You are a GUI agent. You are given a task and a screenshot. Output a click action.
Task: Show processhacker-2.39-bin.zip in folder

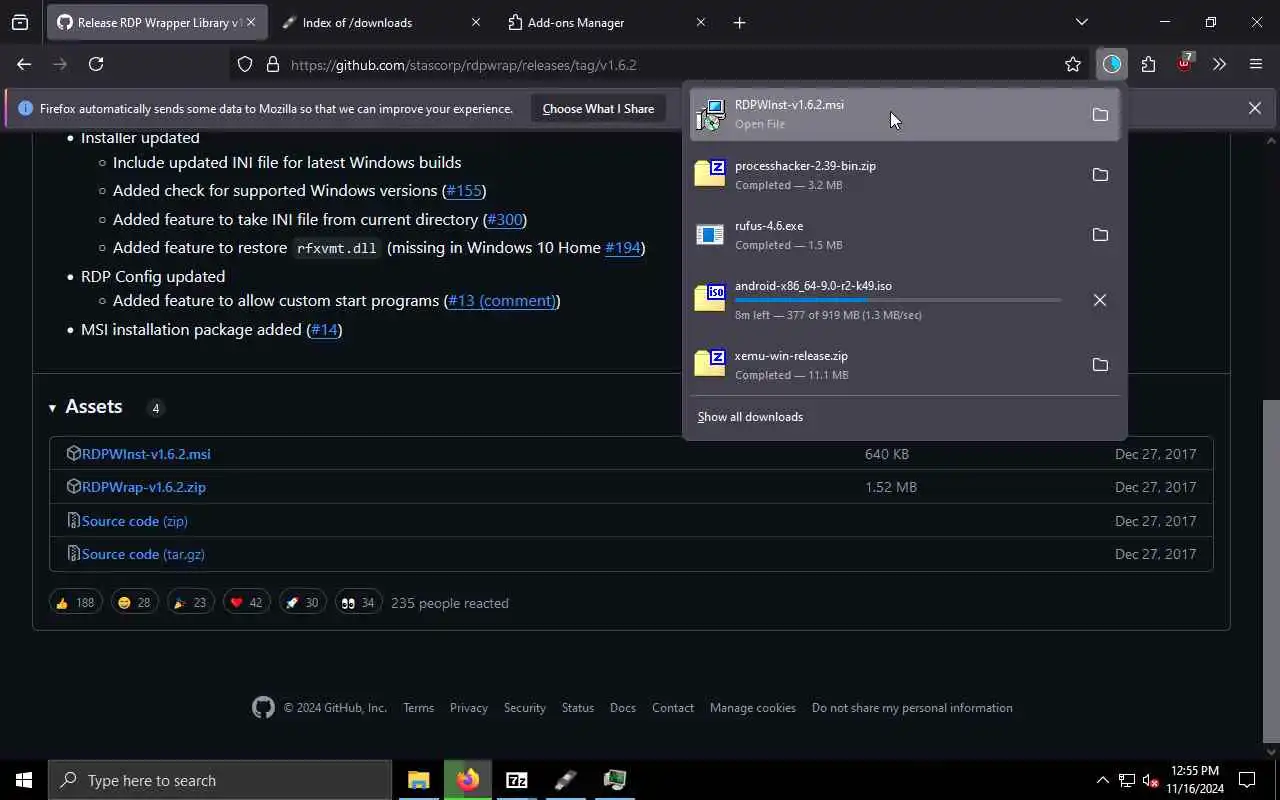1100,174
